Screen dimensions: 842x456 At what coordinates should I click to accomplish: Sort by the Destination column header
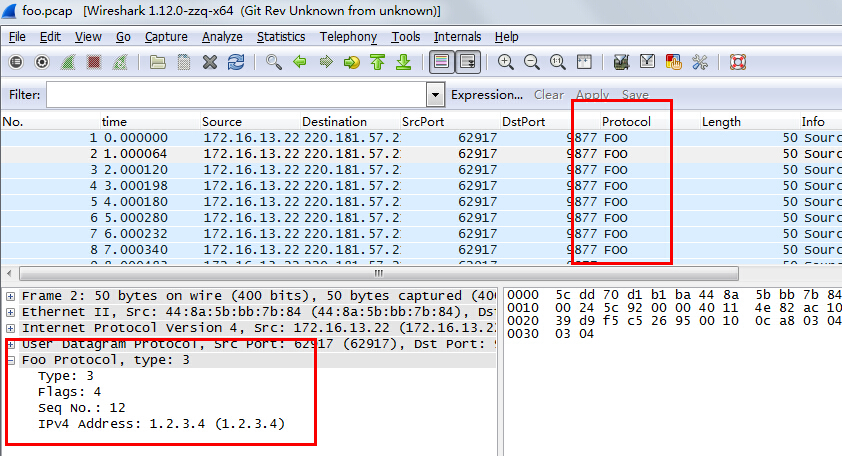click(350, 122)
